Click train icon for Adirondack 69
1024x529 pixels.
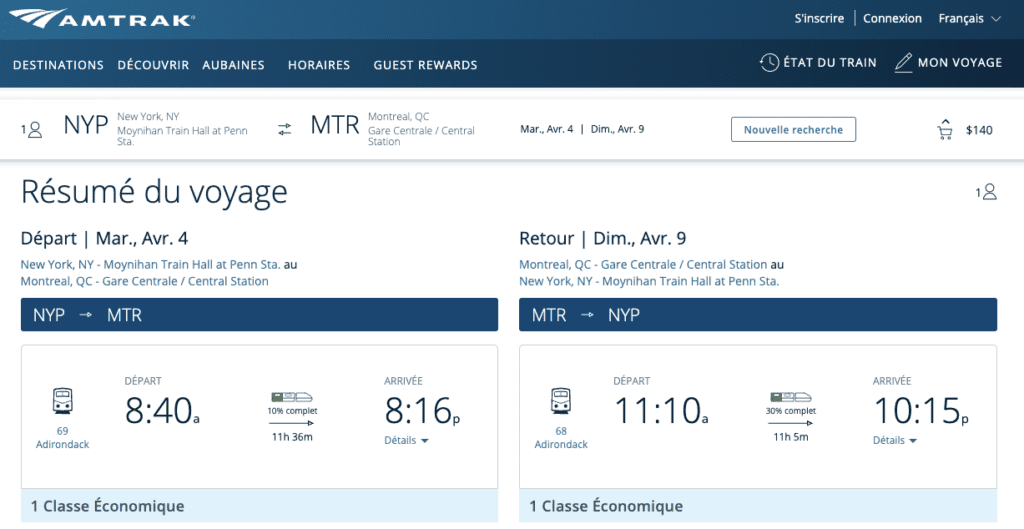pos(62,401)
